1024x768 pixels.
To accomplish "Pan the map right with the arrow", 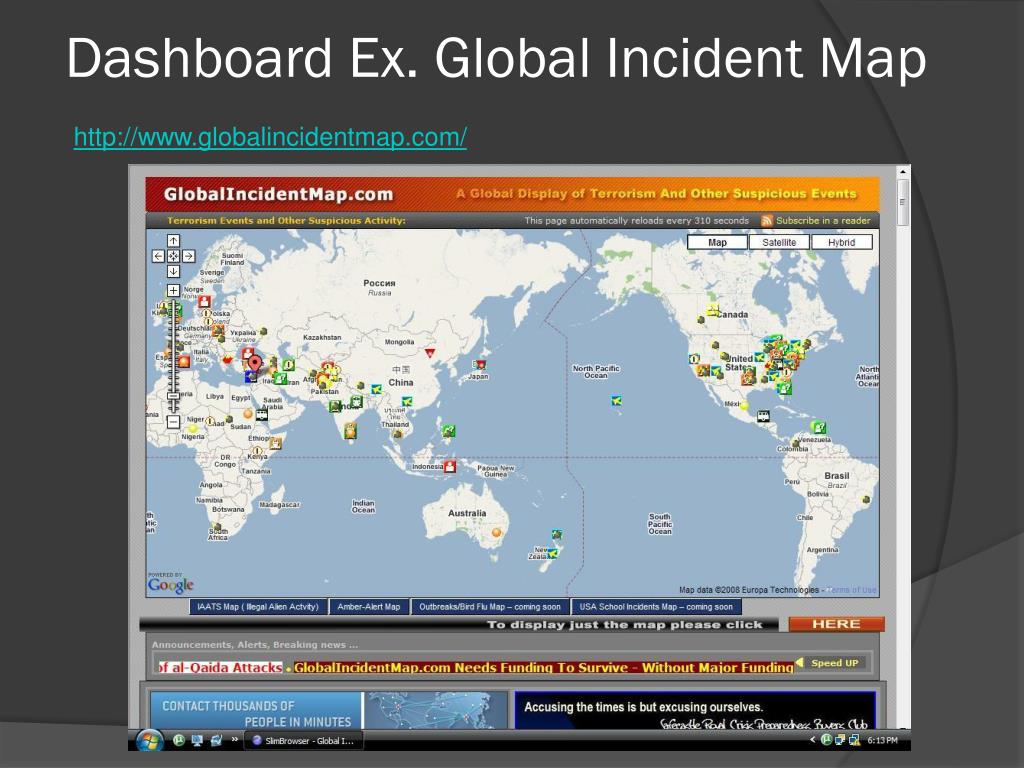I will tap(188, 256).
